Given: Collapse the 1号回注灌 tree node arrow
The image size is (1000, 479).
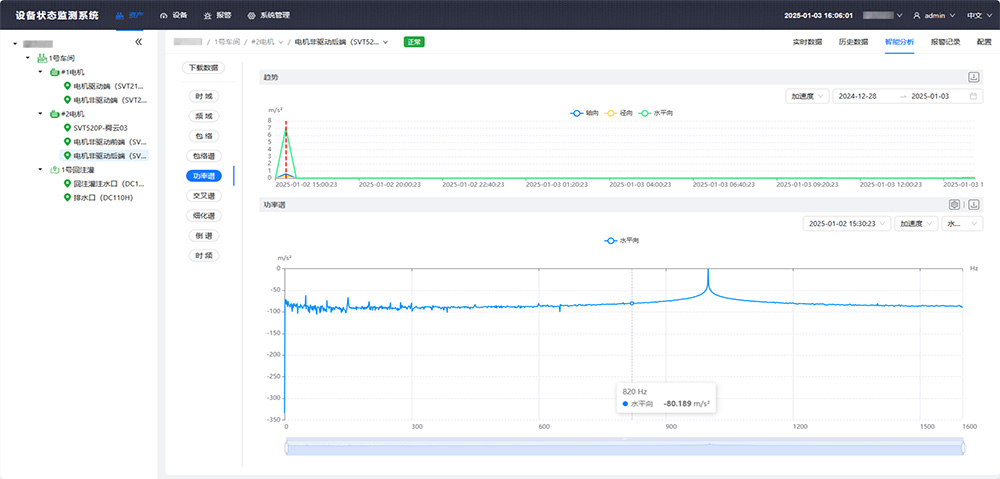Looking at the screenshot, I should [x=40, y=170].
